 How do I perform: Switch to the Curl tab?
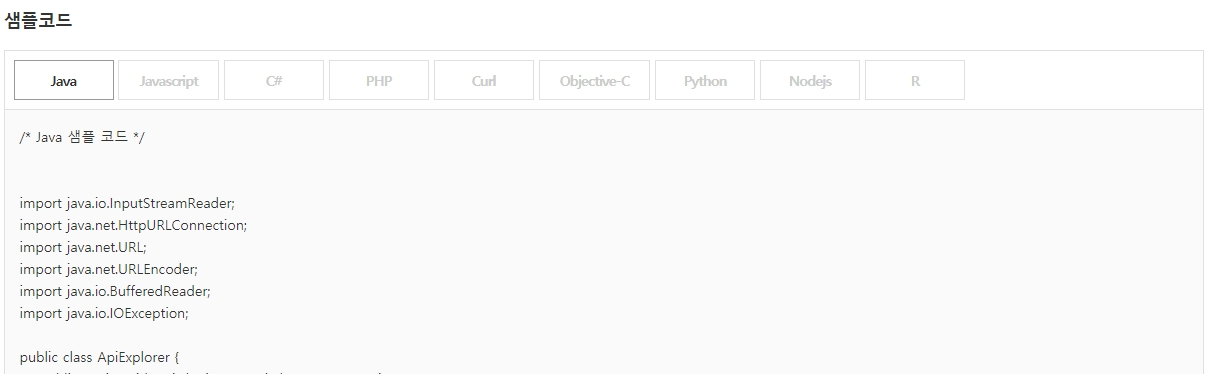(484, 80)
